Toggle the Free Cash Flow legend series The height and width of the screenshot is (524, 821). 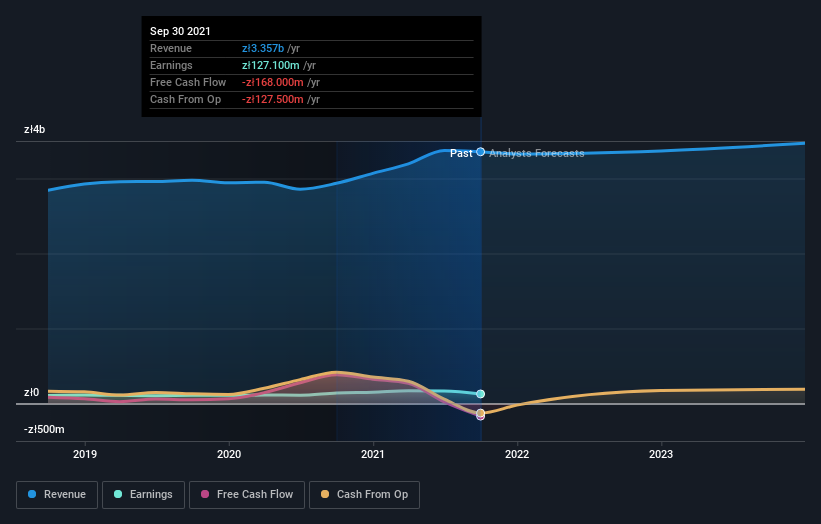tap(247, 495)
